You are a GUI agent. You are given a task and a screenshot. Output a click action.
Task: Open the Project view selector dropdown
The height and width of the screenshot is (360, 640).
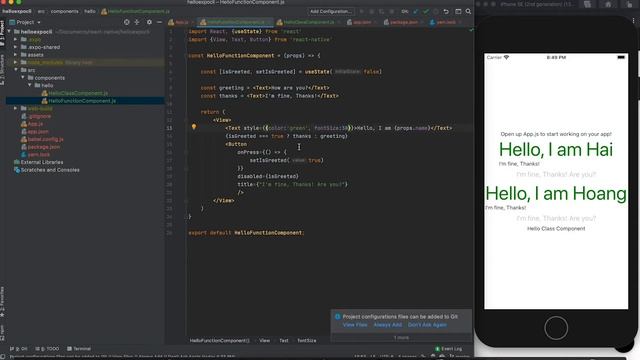tap(25, 22)
